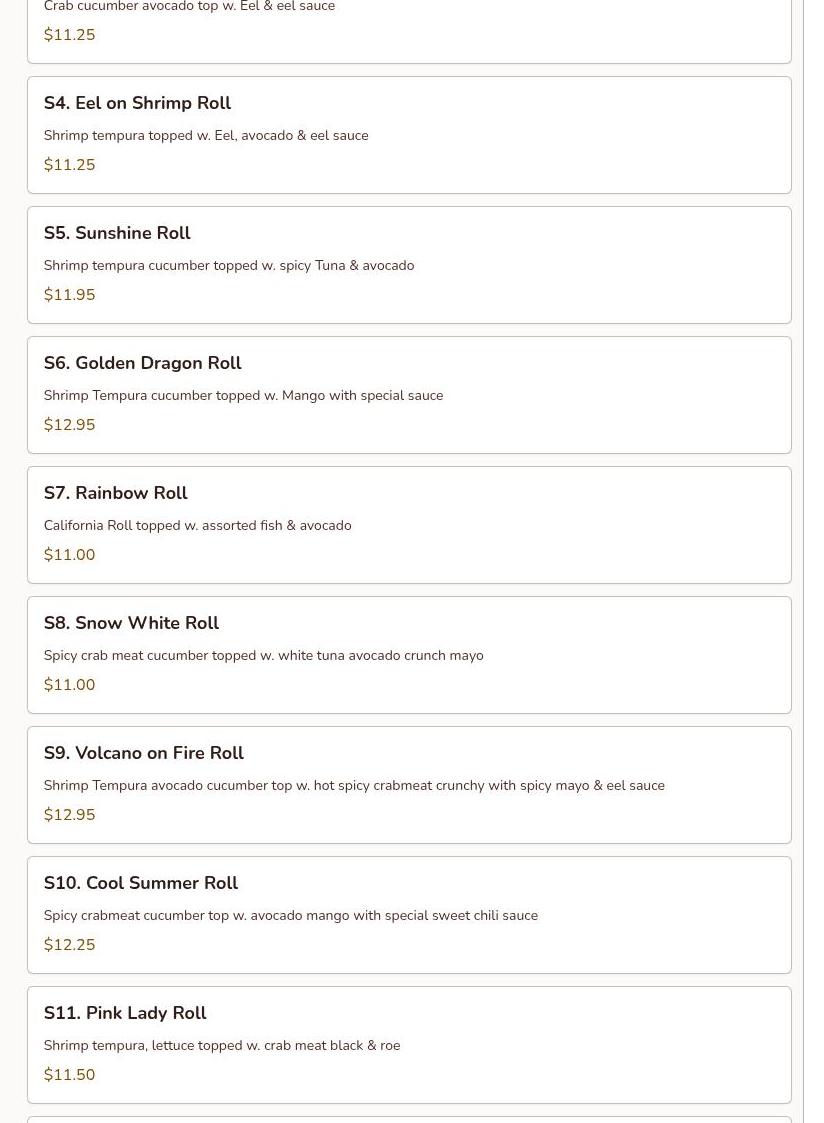The image size is (824, 1123).
Task: Click the $11.95 Sunshine Roll price
Action: pyautogui.click(x=69, y=295)
